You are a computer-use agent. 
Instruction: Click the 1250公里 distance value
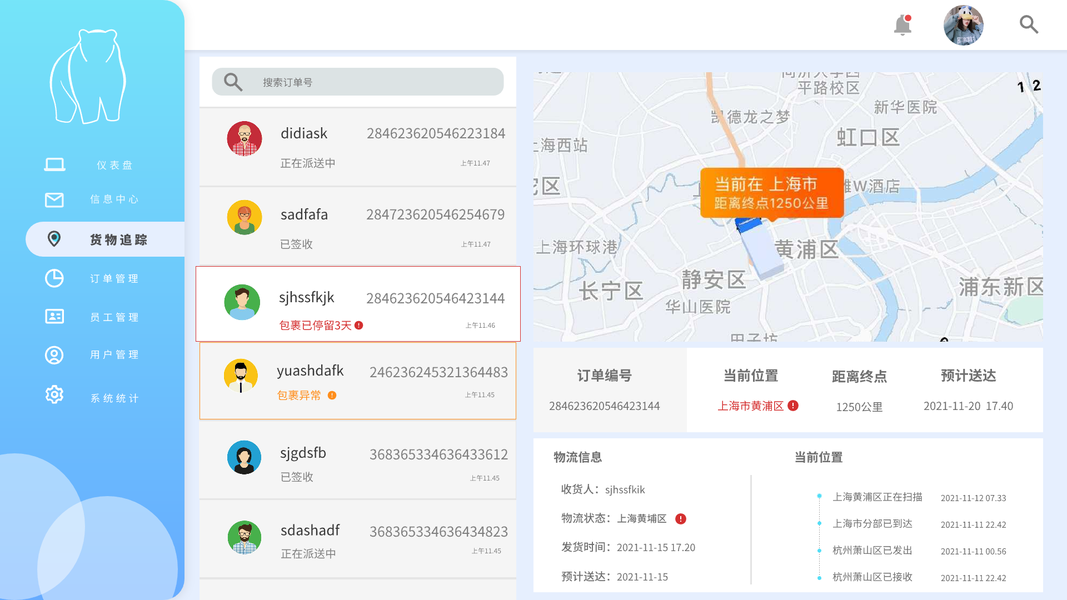pyautogui.click(x=859, y=407)
